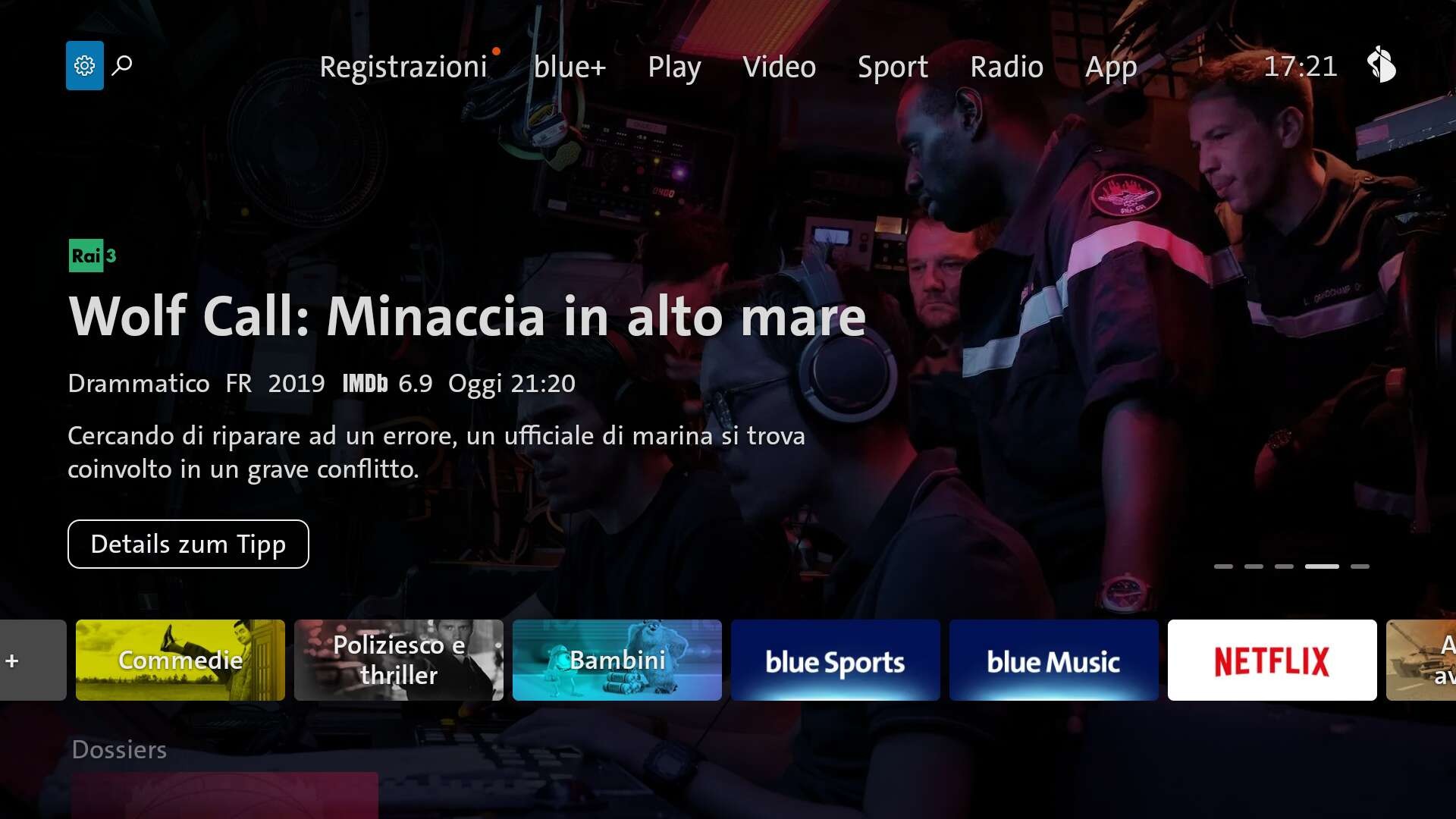
Task: Switch to the blue+ section
Action: [570, 67]
